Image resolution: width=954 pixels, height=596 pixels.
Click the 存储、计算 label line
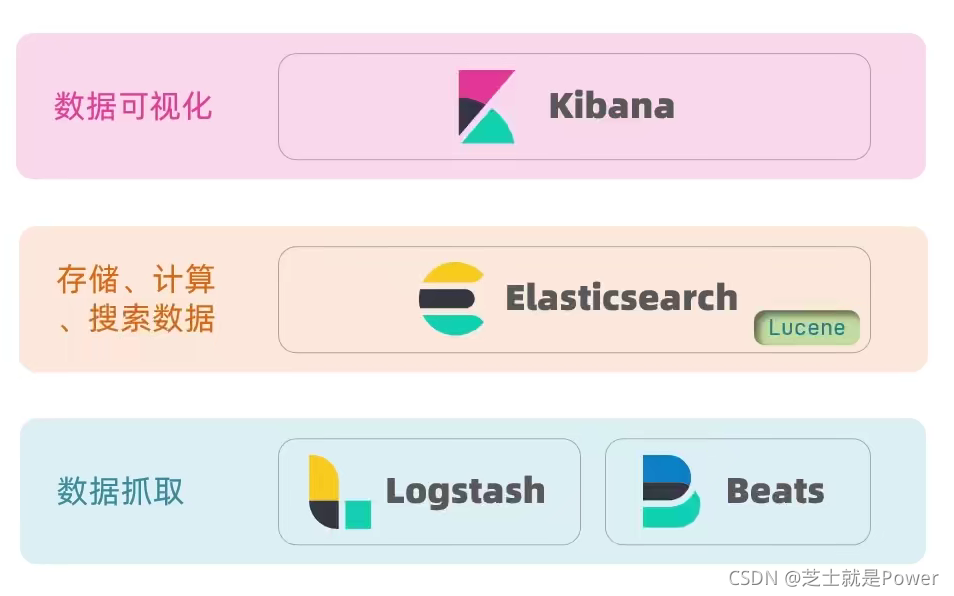136,279
